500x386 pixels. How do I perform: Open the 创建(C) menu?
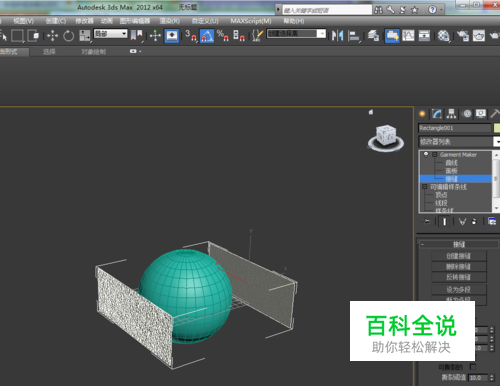[56, 21]
